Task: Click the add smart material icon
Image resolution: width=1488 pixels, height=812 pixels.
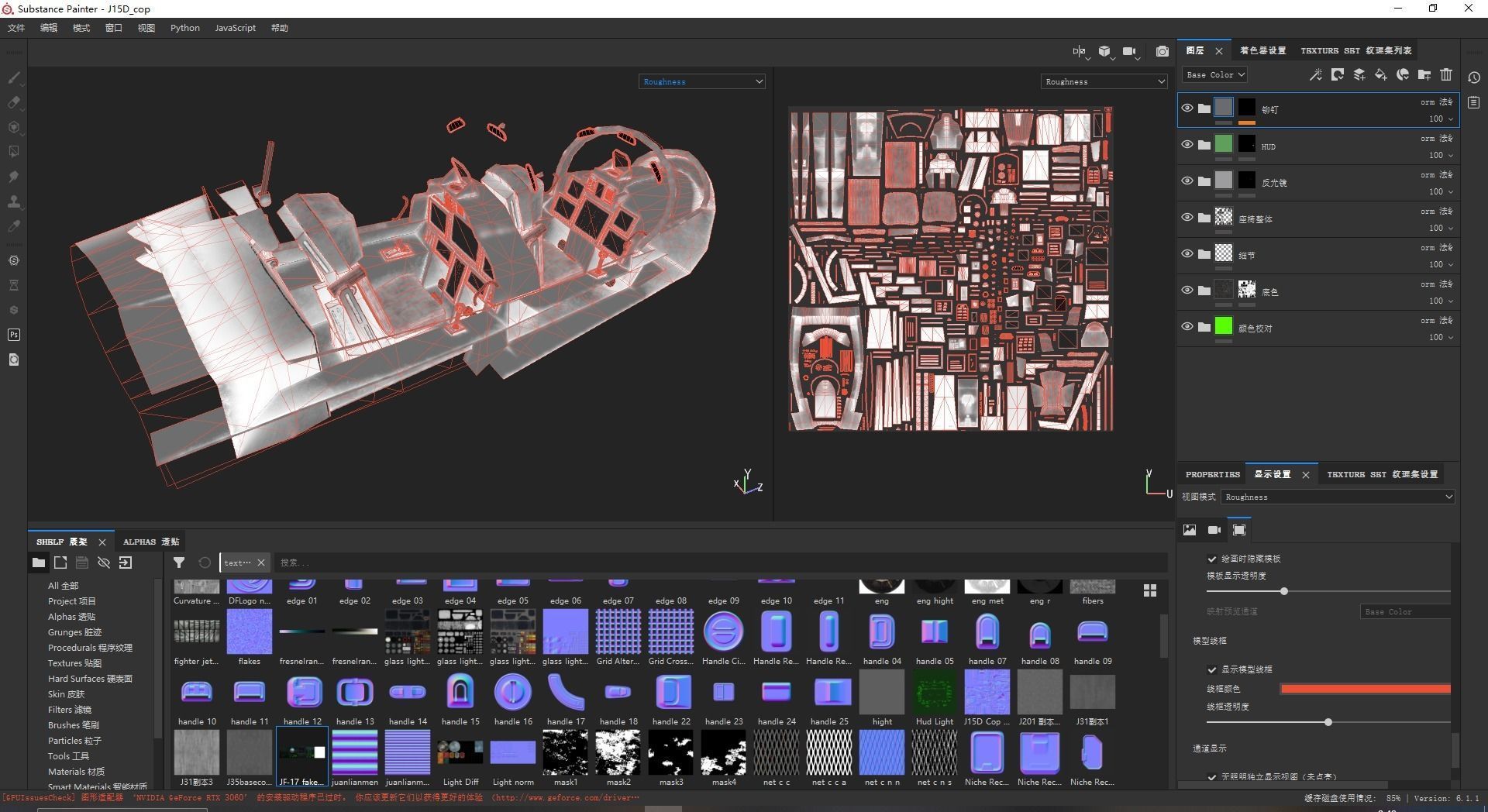Action: point(1403,74)
